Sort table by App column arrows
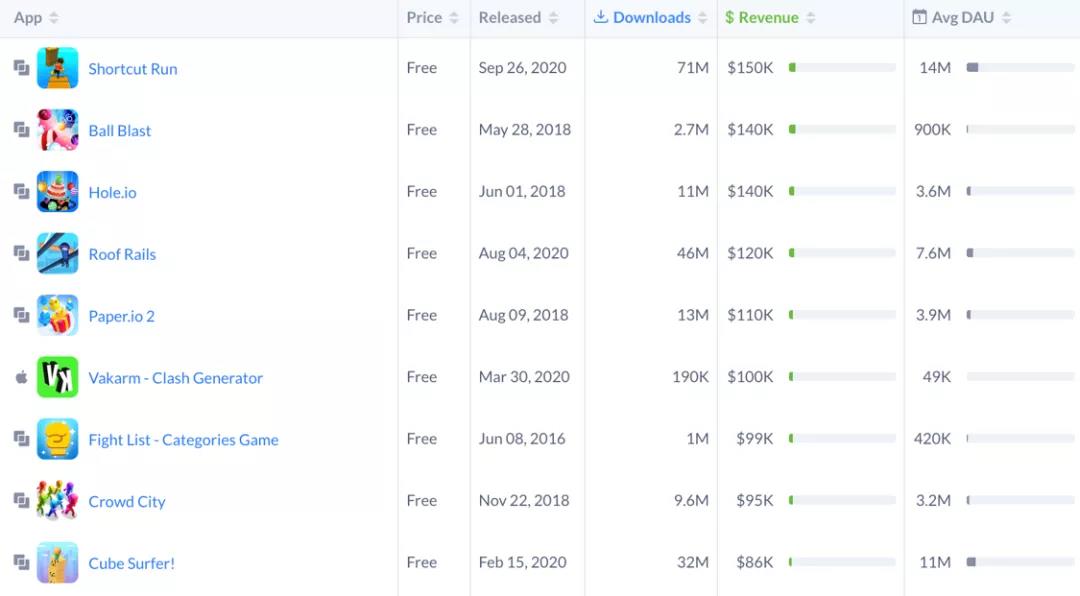 (x=54, y=18)
